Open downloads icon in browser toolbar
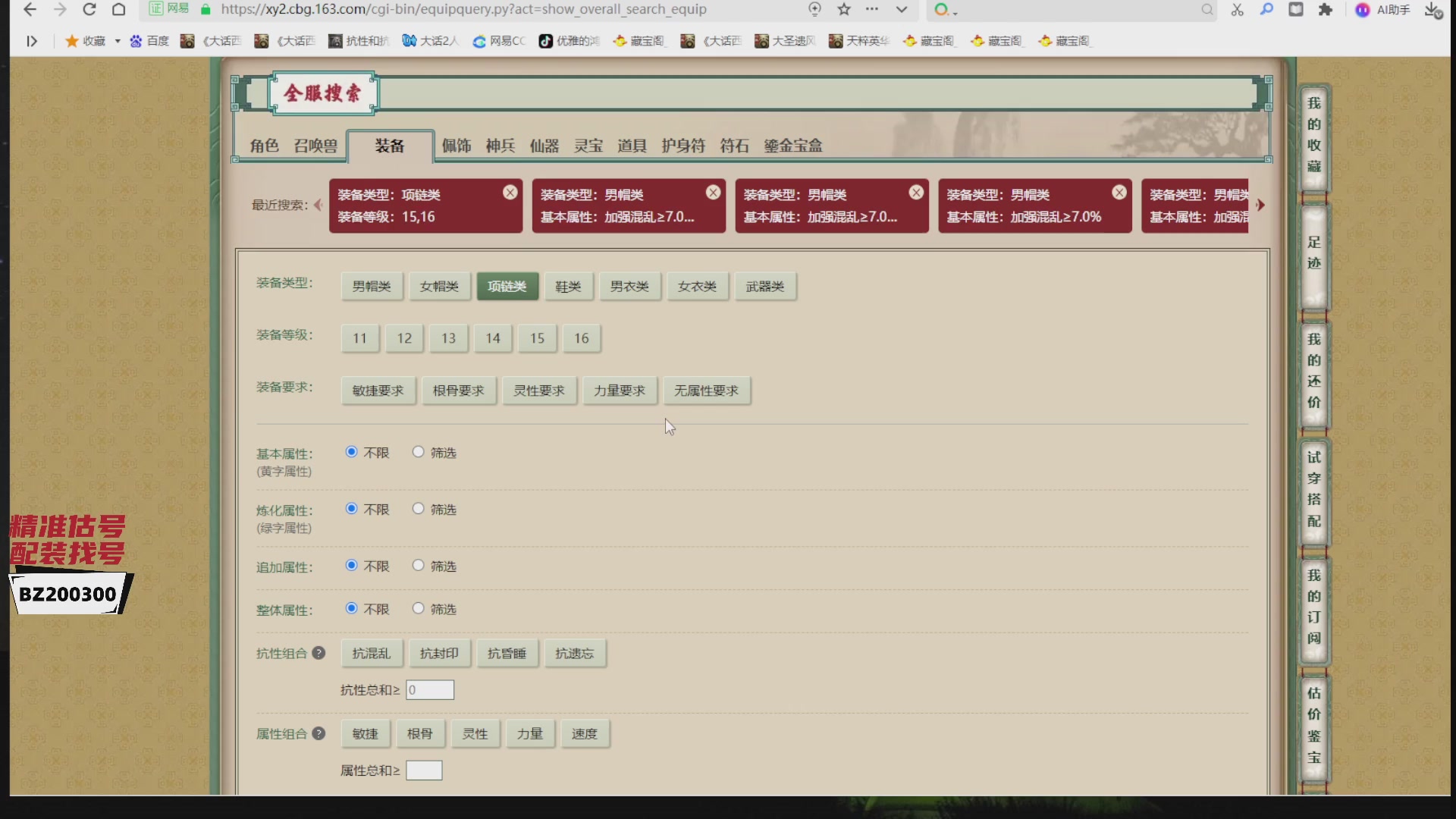Image resolution: width=1456 pixels, height=819 pixels. 1432,10
